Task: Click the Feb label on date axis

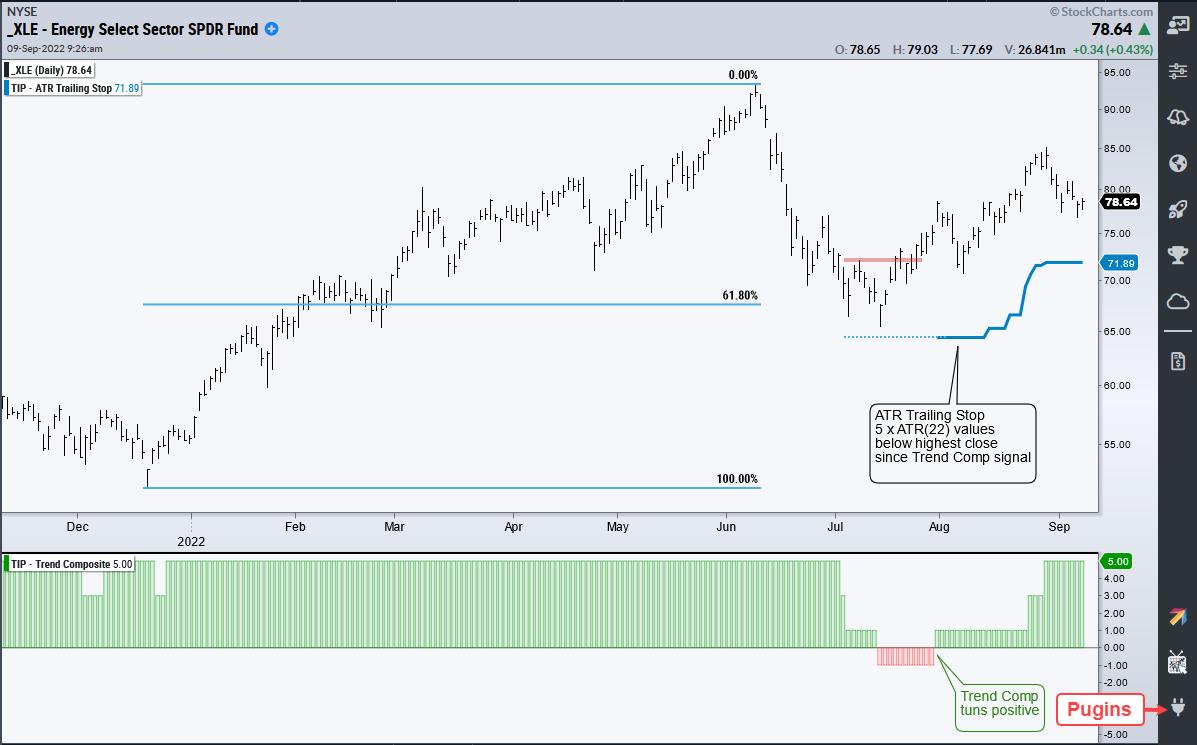Action: click(x=295, y=527)
